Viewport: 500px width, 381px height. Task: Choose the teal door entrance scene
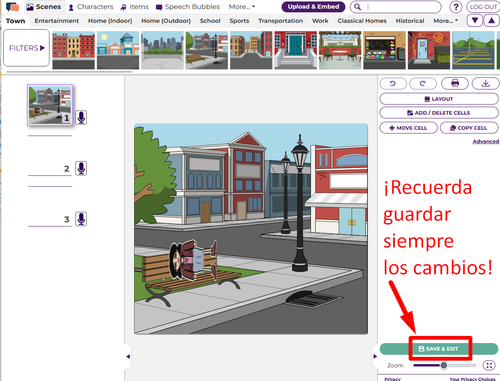(296, 50)
